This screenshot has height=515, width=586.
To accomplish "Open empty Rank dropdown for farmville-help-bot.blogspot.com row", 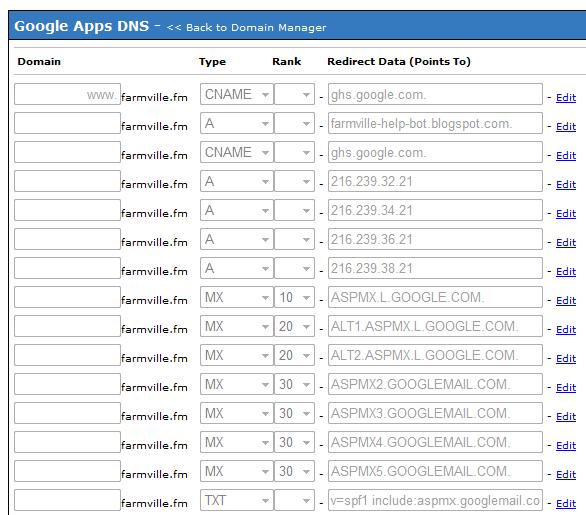I will click(294, 123).
